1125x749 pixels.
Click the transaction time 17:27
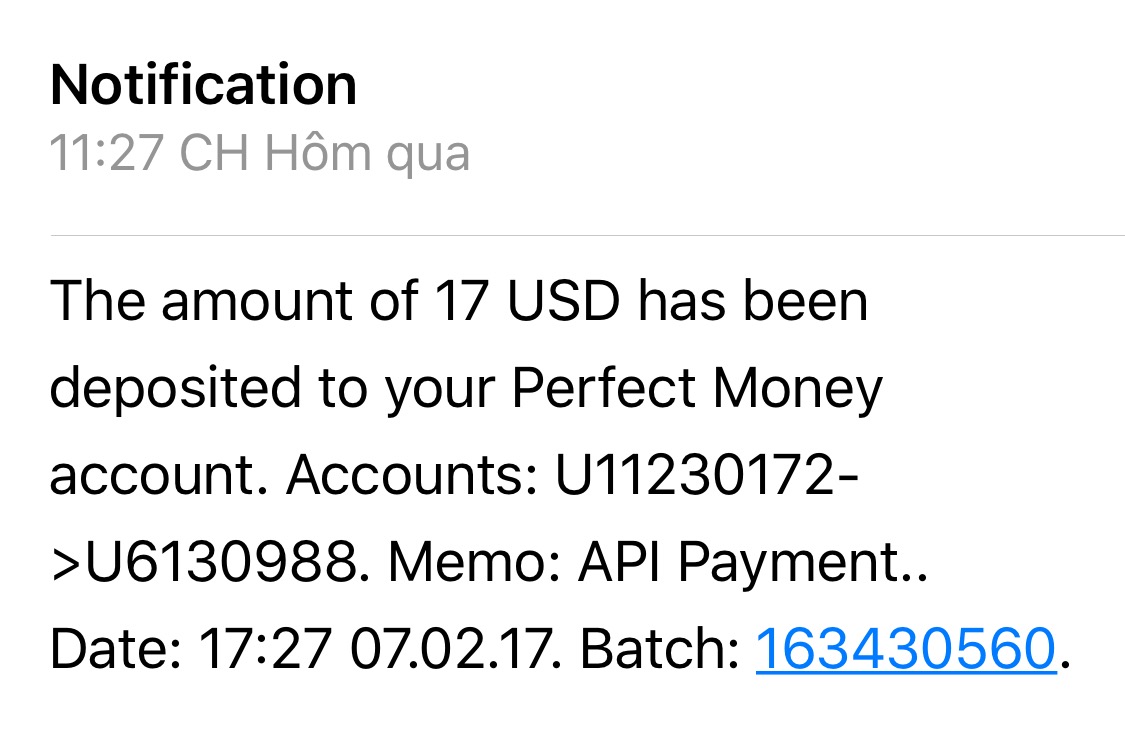tap(264, 650)
